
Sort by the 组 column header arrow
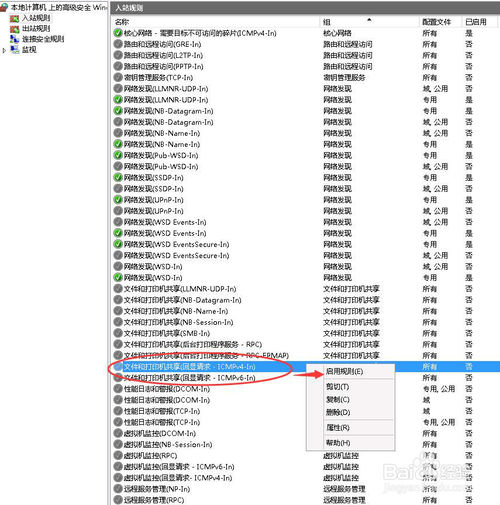pyautogui.click(x=369, y=20)
